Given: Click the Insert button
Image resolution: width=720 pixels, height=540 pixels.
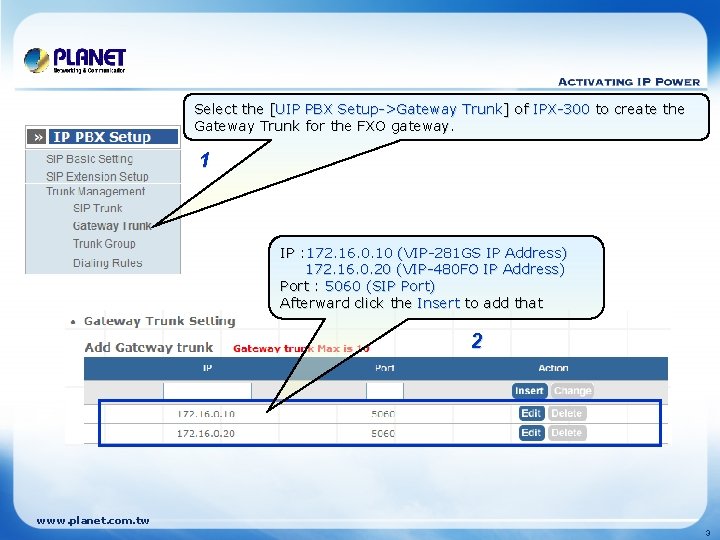Looking at the screenshot, I should (529, 391).
